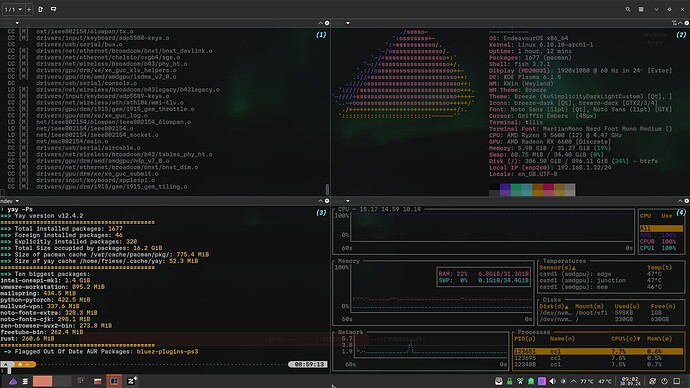Select highlighted cc1 process row 123651
Viewport: 690px width, 388px height.
tap(598, 351)
